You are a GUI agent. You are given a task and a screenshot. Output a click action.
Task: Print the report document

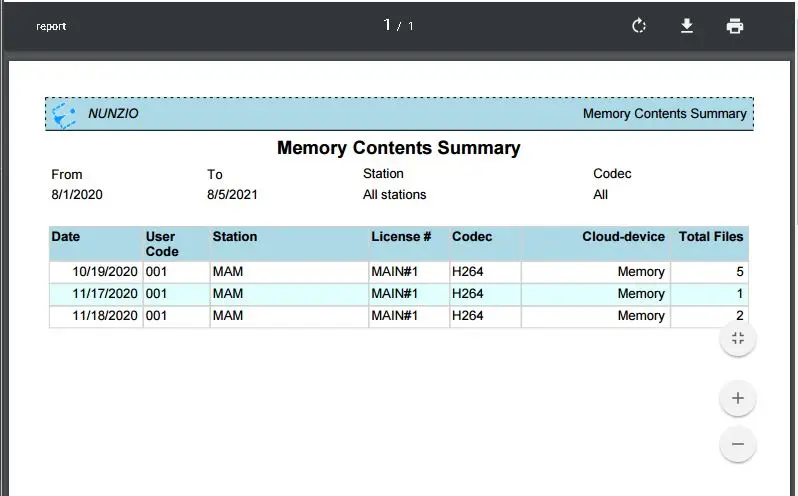[735, 26]
